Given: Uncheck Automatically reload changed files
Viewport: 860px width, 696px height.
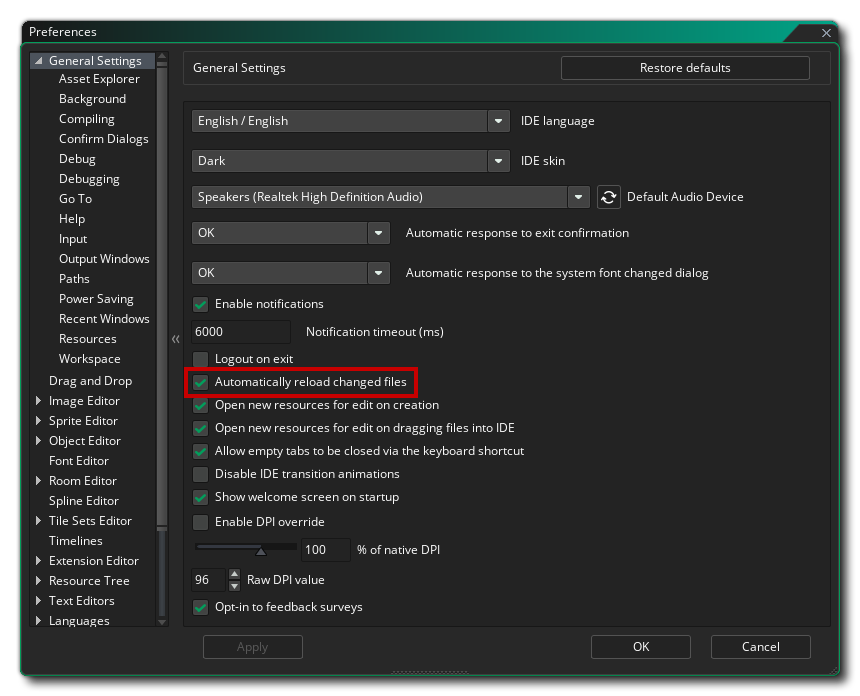Looking at the screenshot, I should [201, 382].
